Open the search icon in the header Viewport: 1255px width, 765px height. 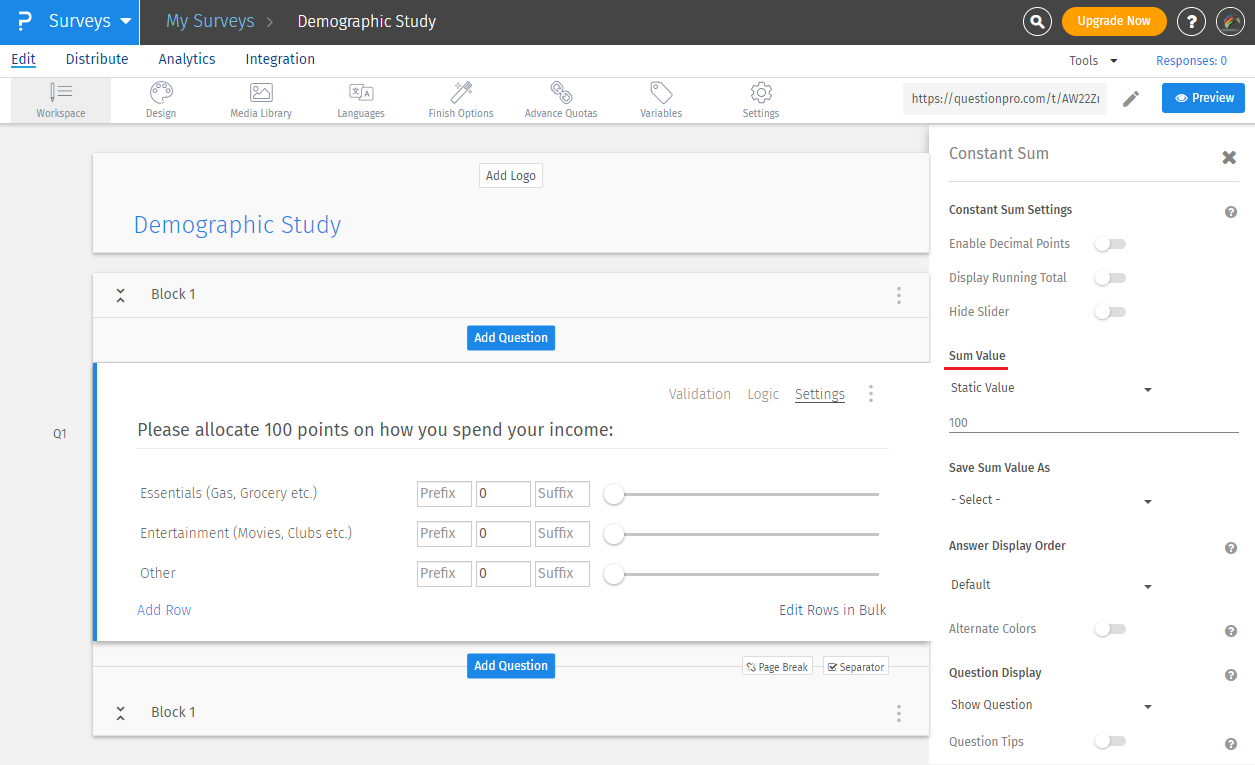(x=1036, y=21)
